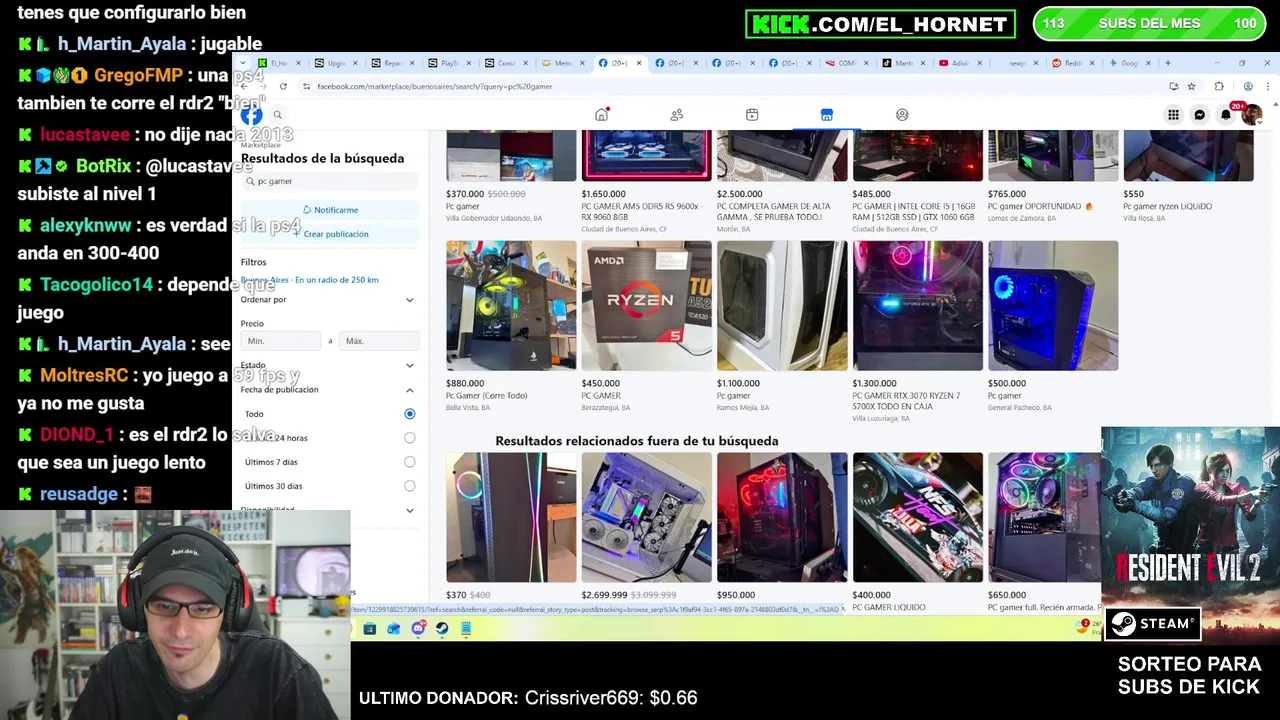This screenshot has height=720, width=1280.
Task: Click the Facebook logo
Action: pos(251,115)
